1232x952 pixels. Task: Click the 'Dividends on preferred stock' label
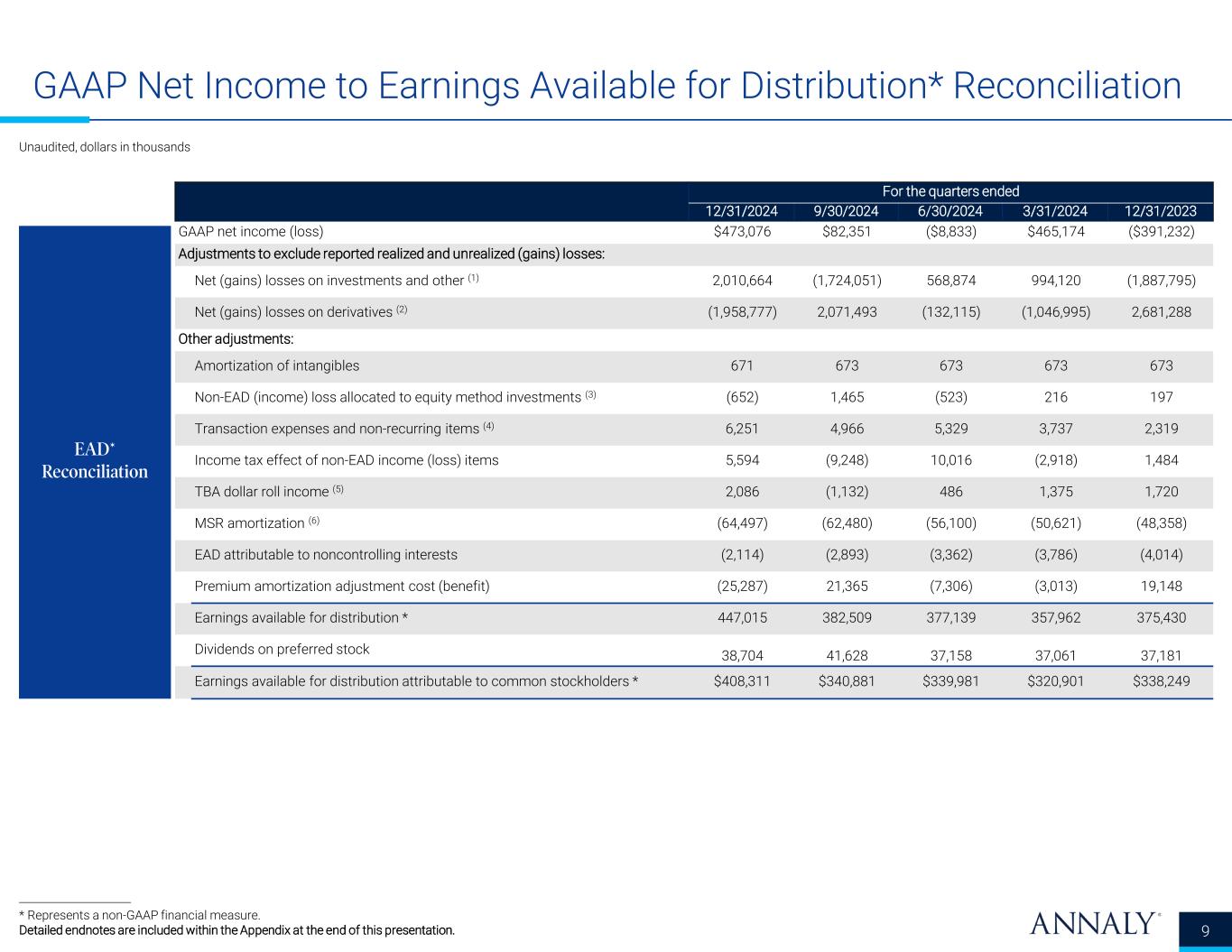click(282, 649)
